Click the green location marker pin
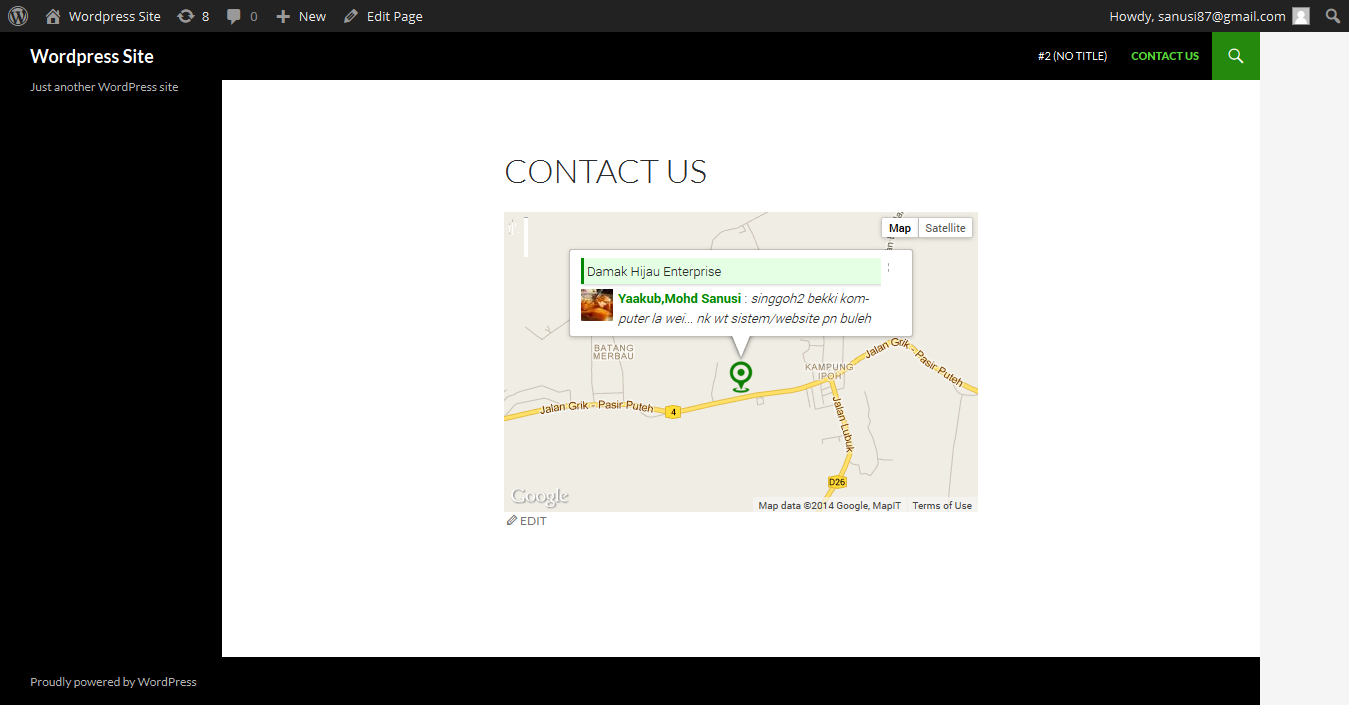 click(741, 377)
